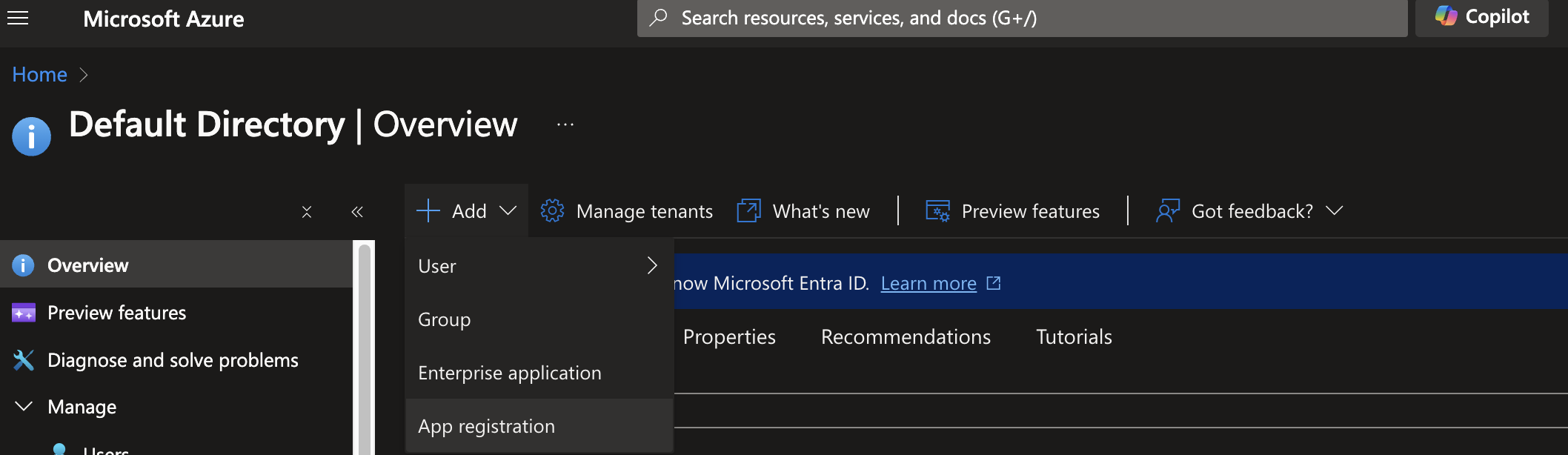Expand the Got feedback dropdown chevron

1334,211
